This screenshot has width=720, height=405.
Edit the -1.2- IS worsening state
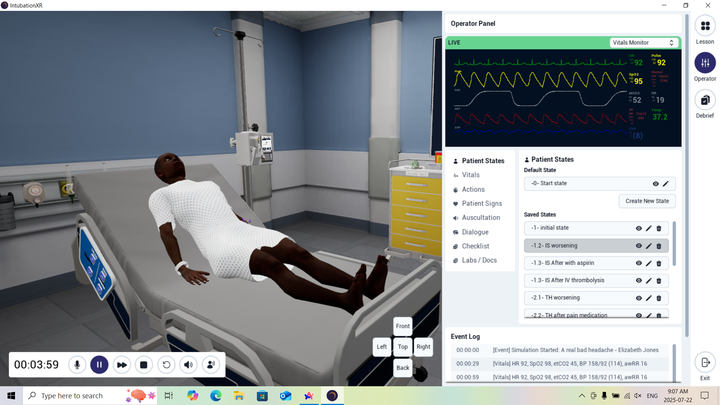tap(649, 246)
